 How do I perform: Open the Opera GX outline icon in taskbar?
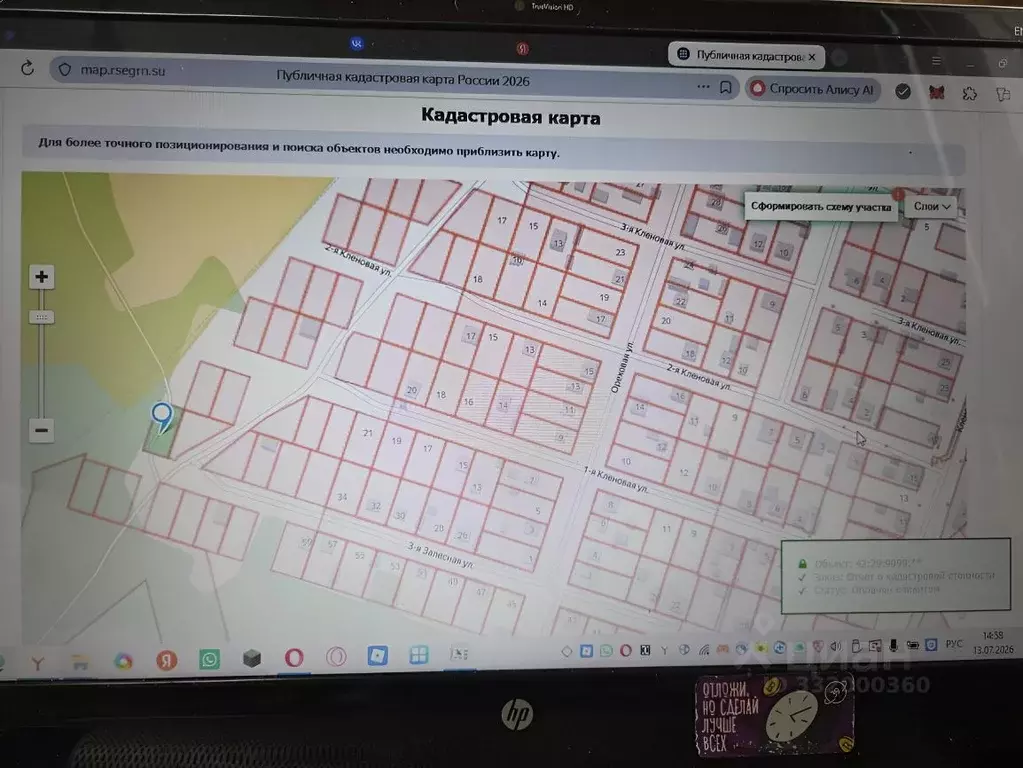(336, 656)
